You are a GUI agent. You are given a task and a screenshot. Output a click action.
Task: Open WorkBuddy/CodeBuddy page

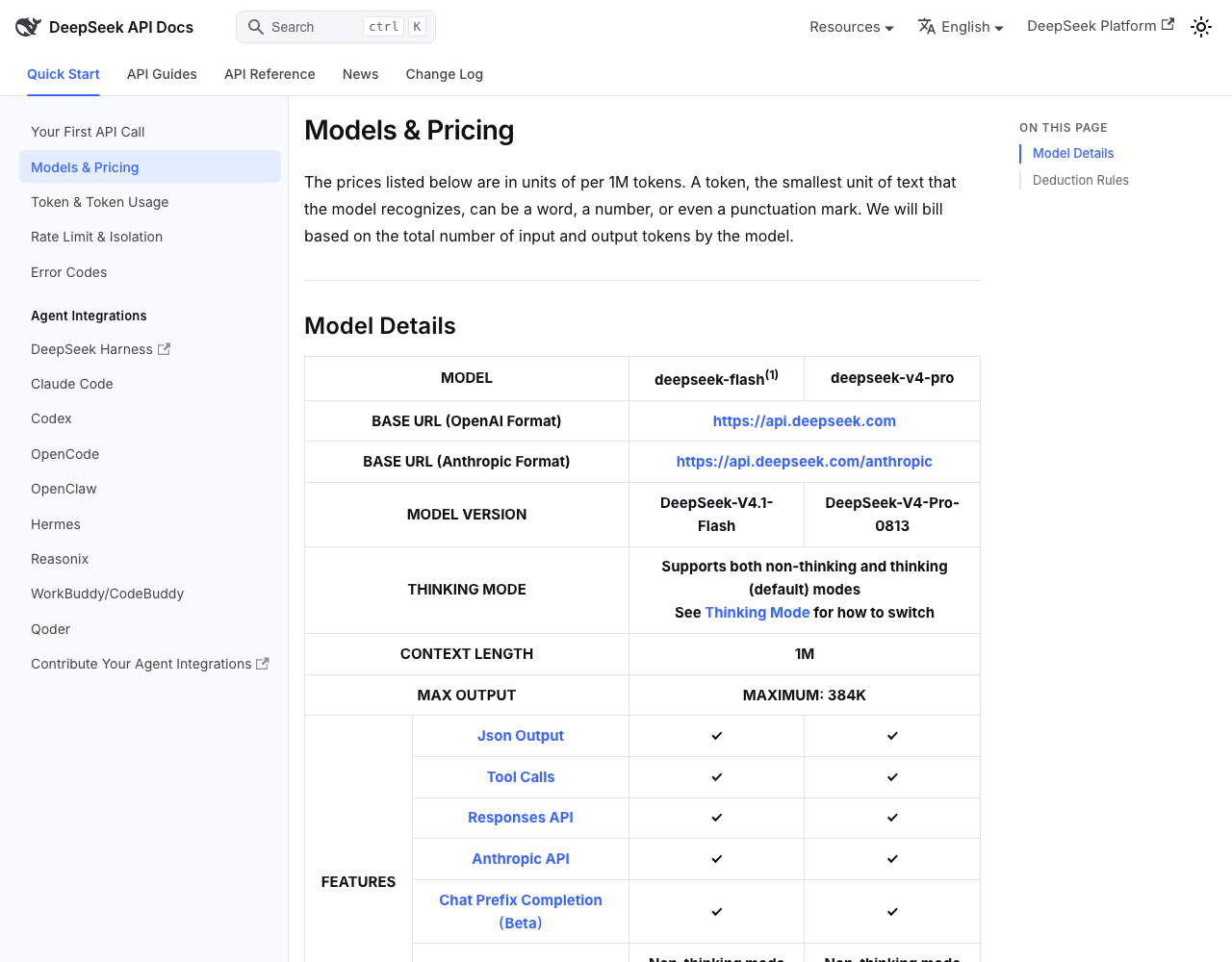(150, 594)
